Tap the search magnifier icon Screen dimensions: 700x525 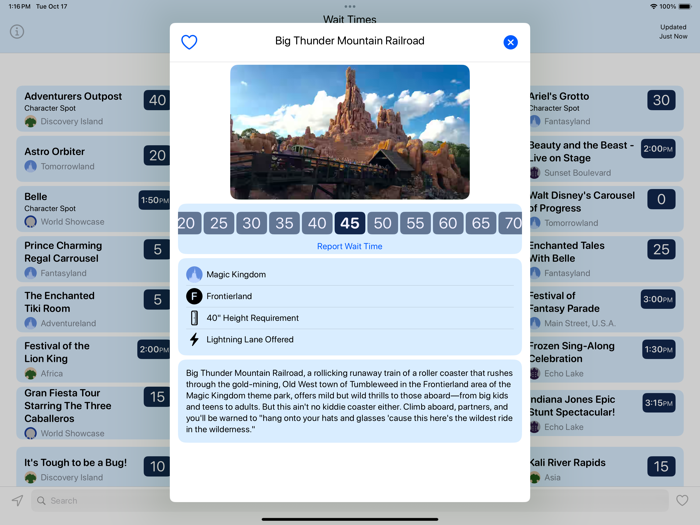[x=41, y=500]
